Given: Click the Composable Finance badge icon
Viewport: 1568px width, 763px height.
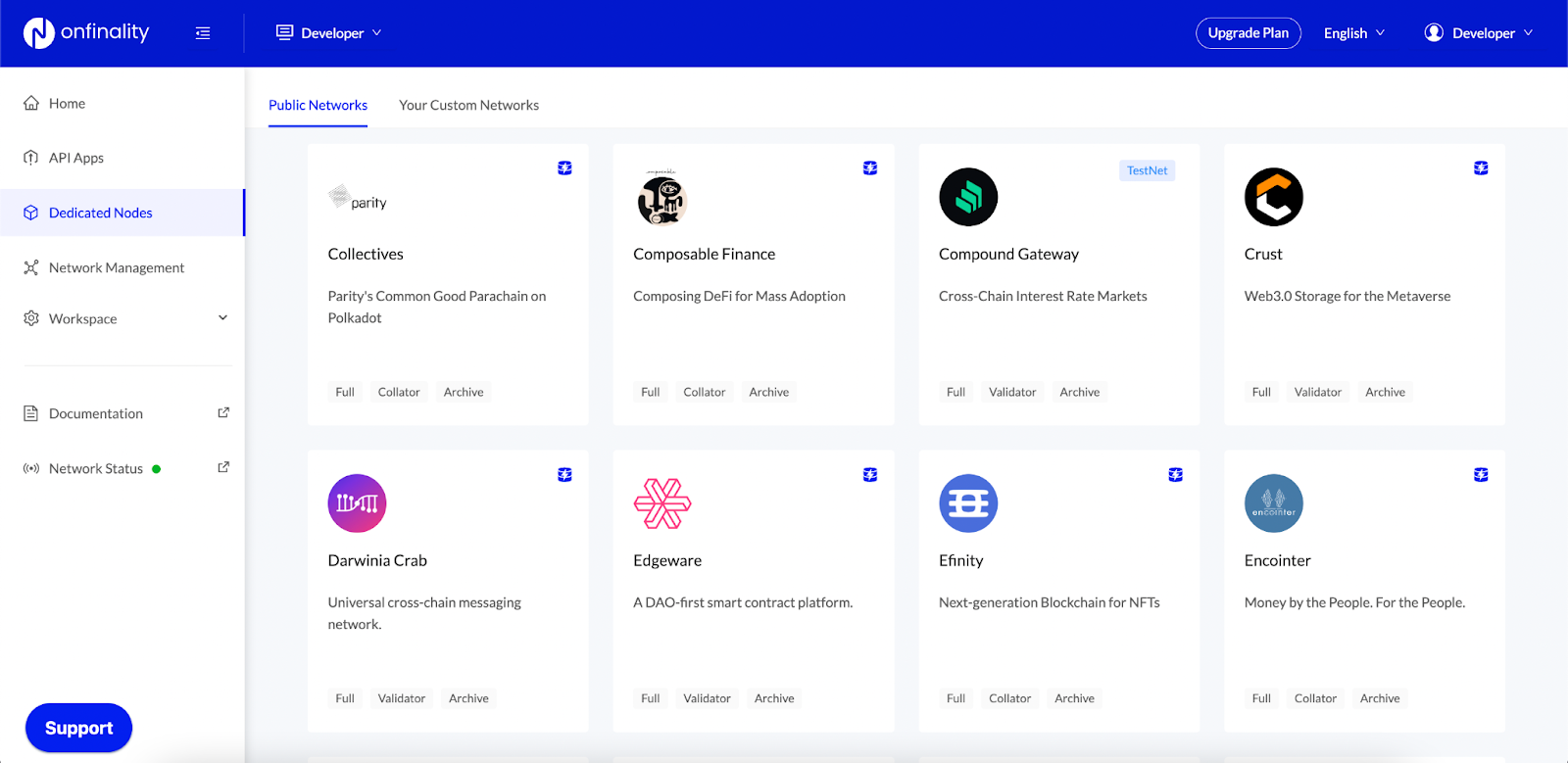Looking at the screenshot, I should click(870, 168).
